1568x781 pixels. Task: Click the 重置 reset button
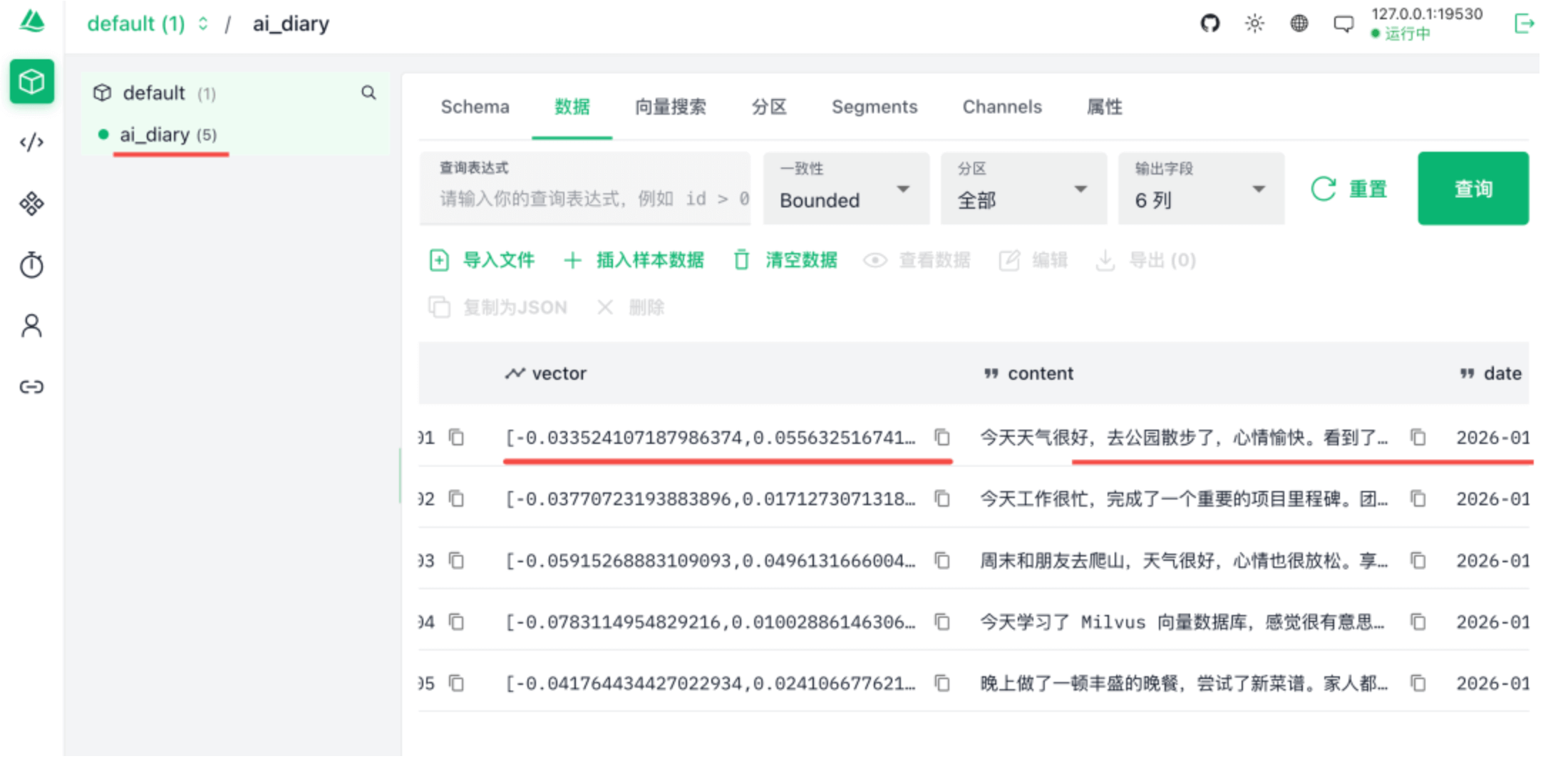click(1349, 189)
